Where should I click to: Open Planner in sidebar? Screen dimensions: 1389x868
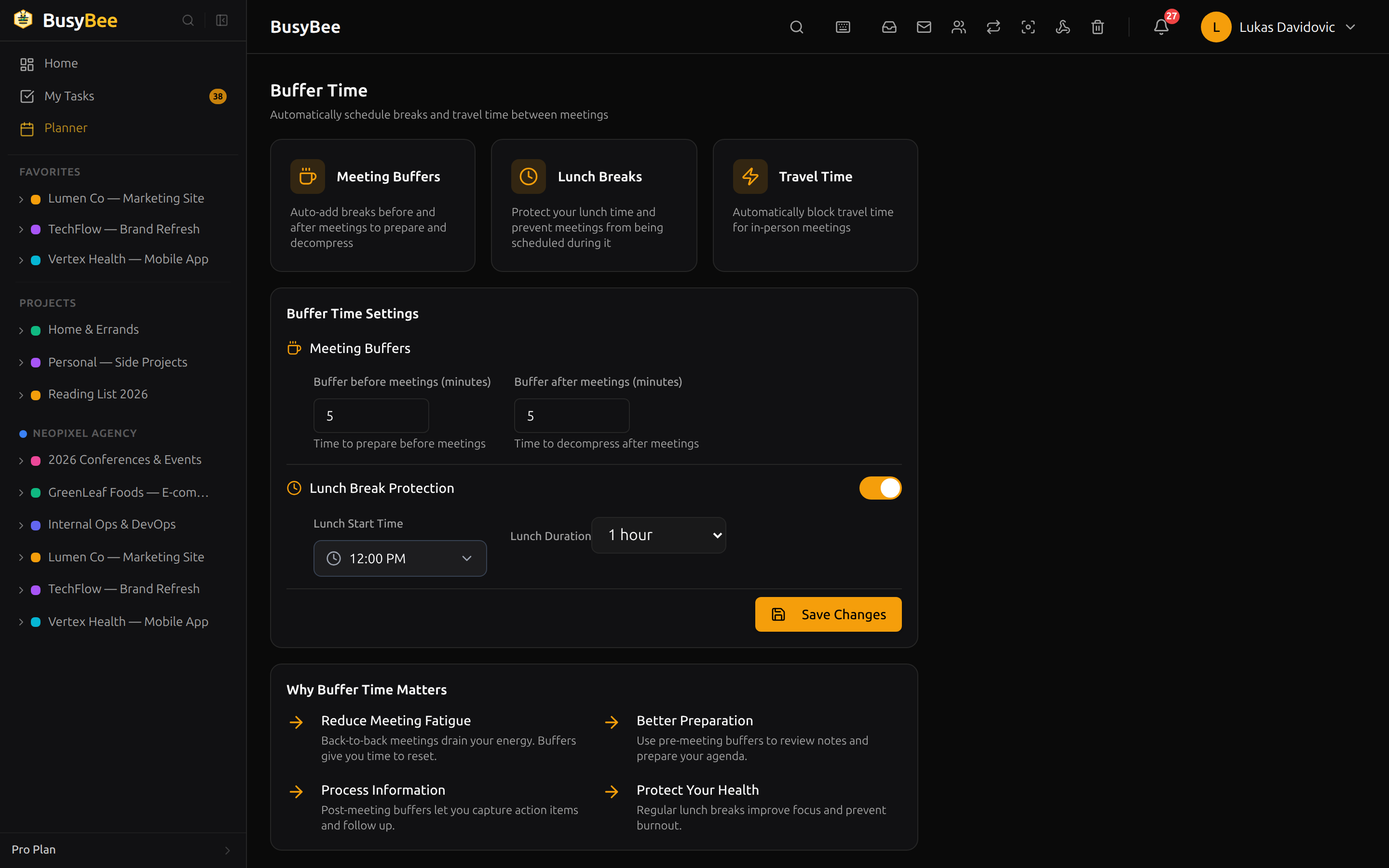point(123,129)
